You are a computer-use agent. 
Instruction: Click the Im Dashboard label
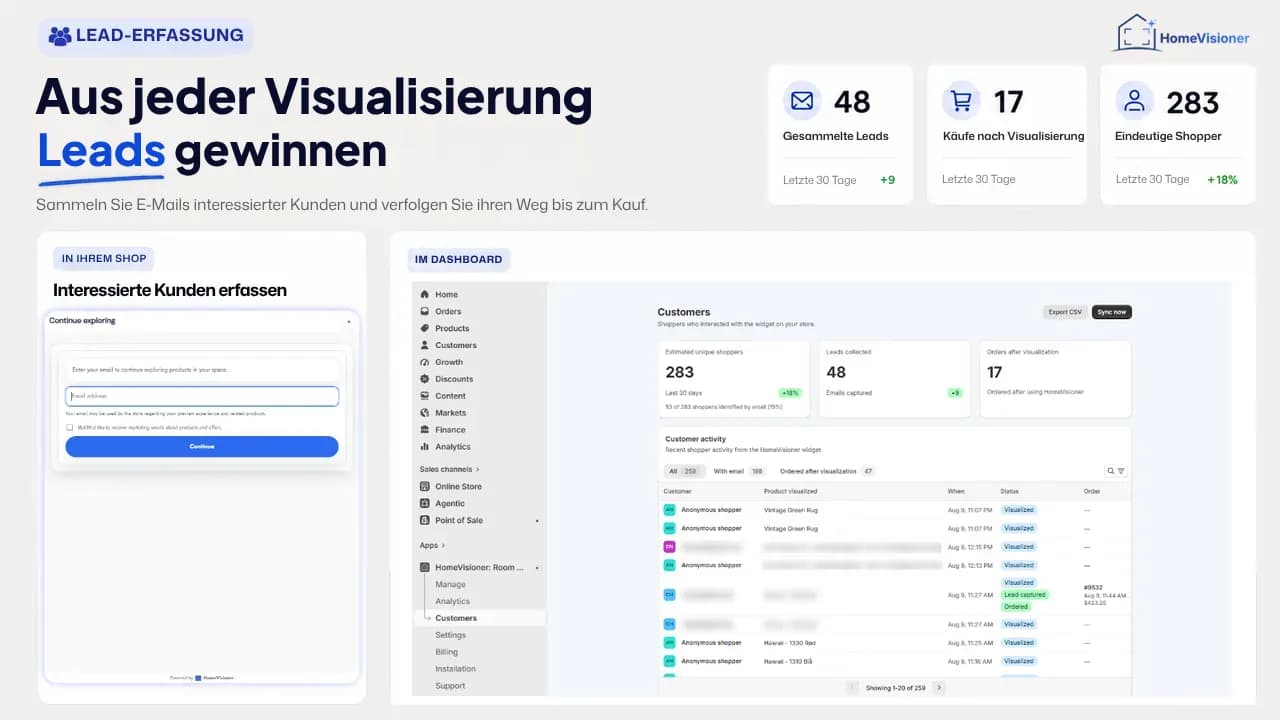(458, 259)
